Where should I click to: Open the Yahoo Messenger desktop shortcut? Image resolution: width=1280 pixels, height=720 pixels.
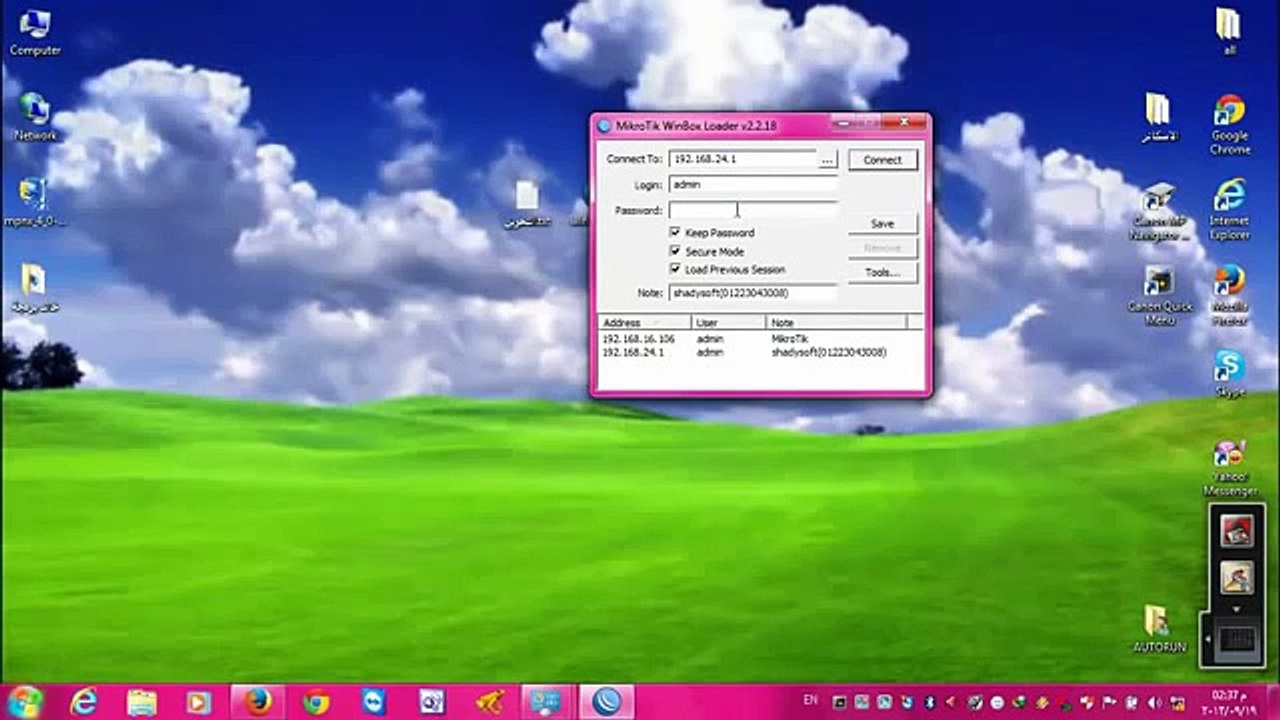coord(1229,468)
